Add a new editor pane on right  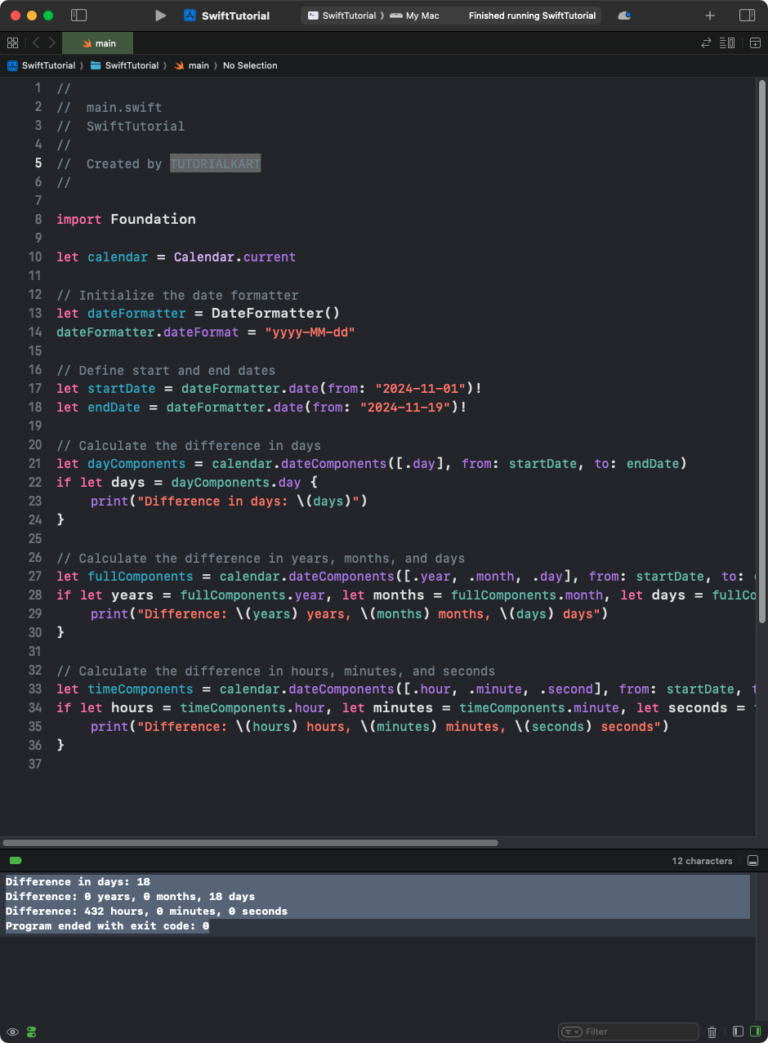click(755, 43)
